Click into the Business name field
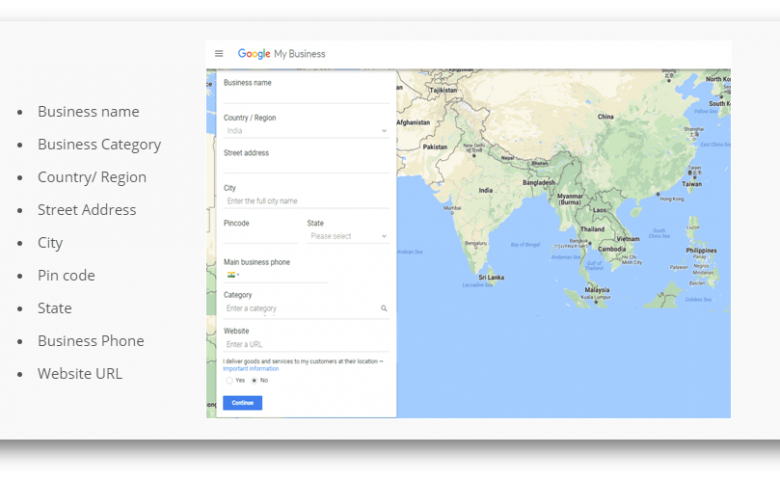 point(305,96)
